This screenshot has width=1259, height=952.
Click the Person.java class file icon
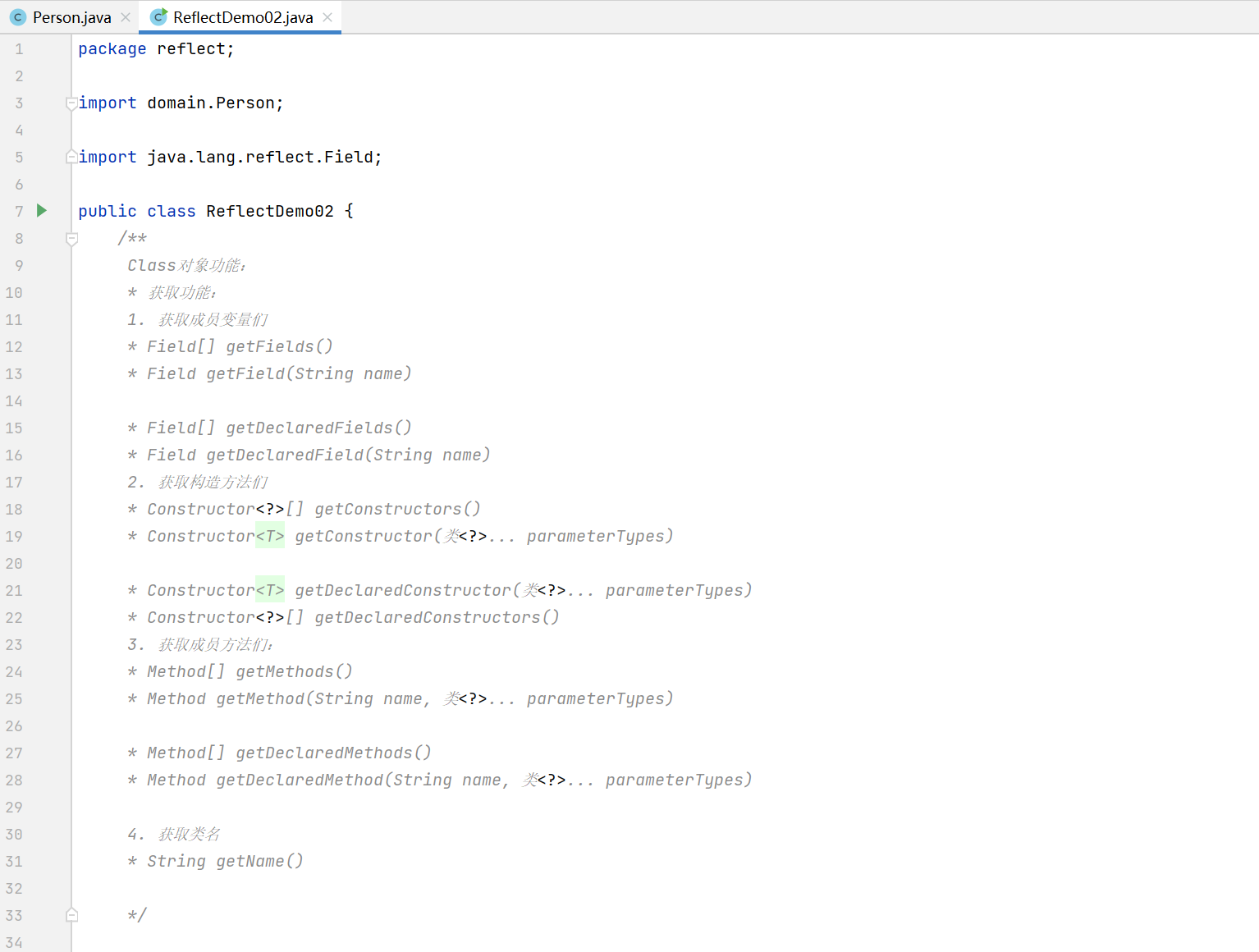[18, 17]
